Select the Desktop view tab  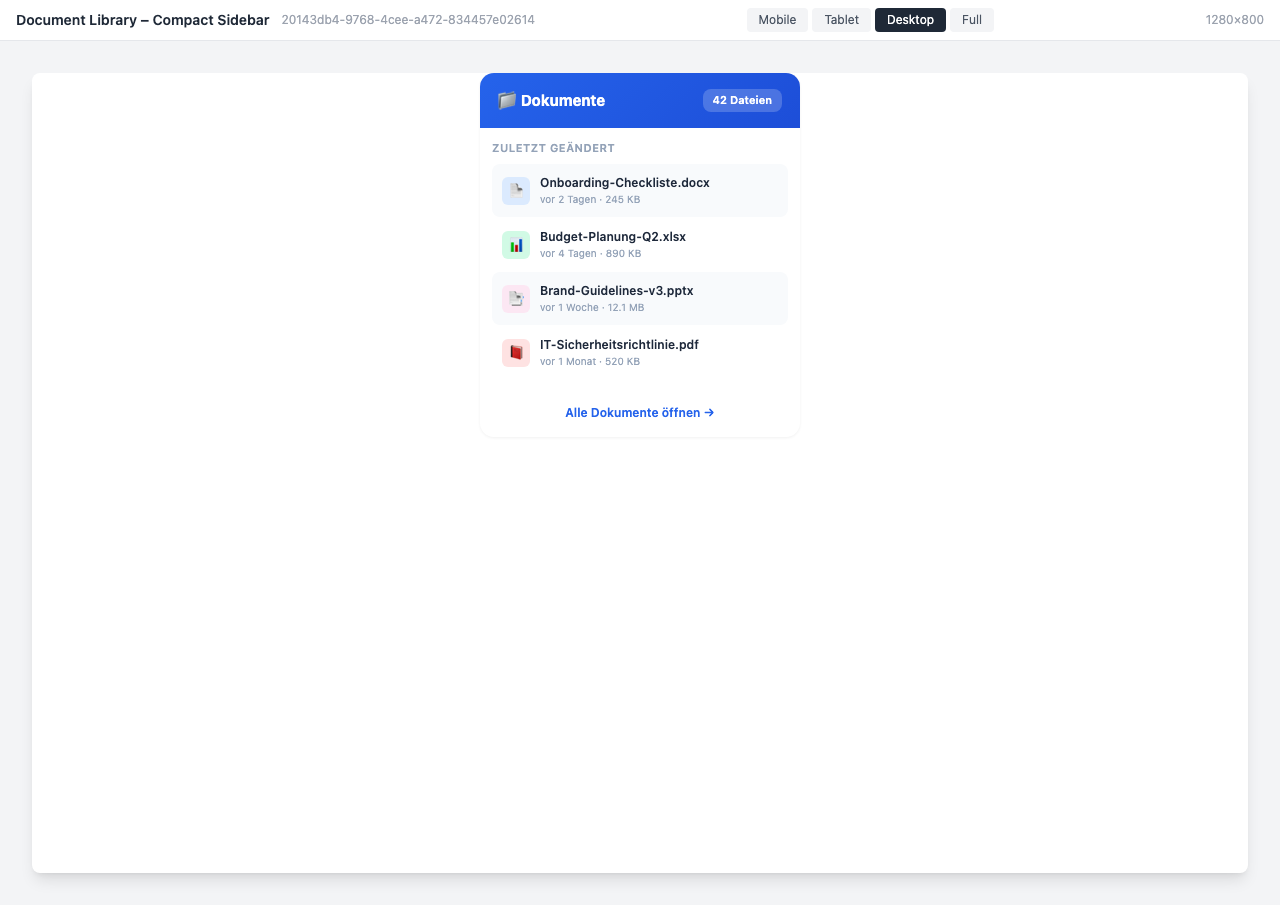click(910, 19)
